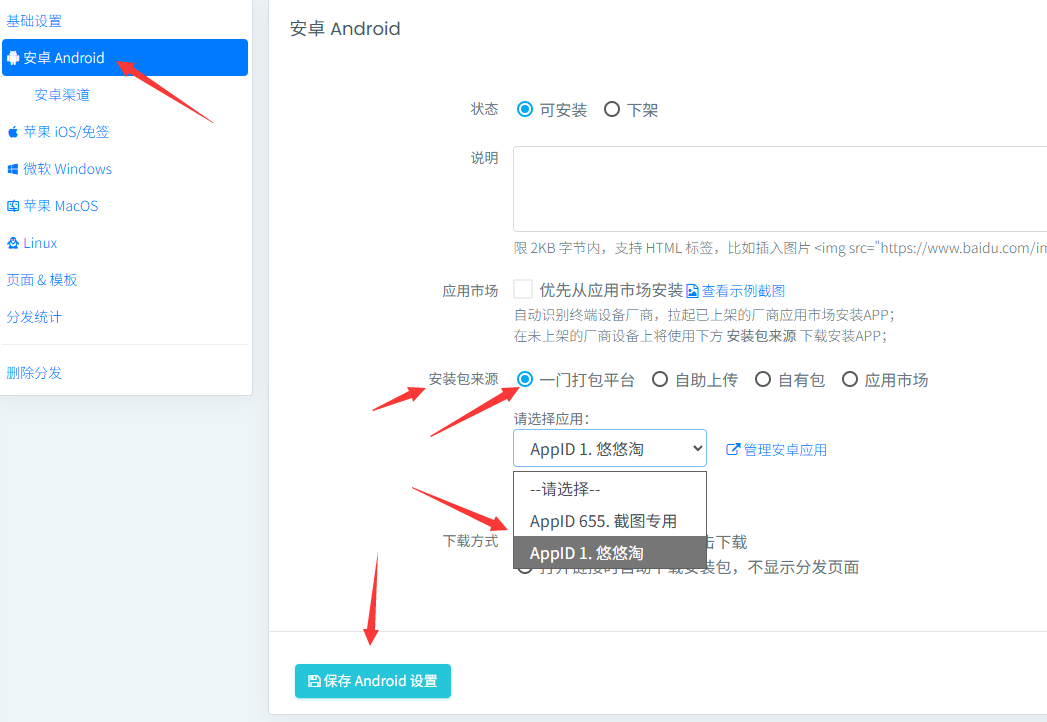Viewport: 1047px width, 722px height.
Task: Open the 请选择应用 dropdown box
Action: click(x=609, y=449)
